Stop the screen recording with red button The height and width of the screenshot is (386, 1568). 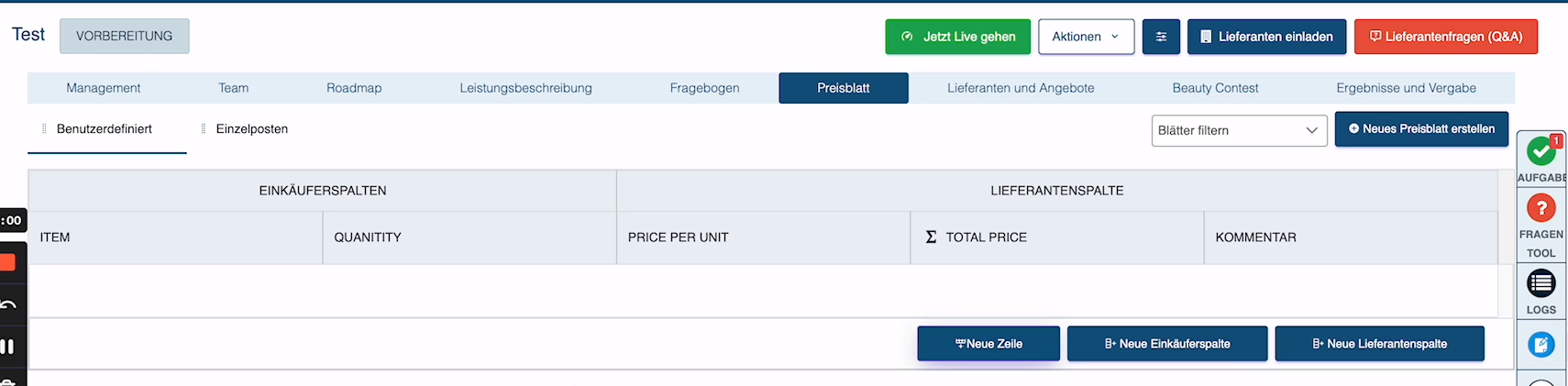click(x=7, y=263)
